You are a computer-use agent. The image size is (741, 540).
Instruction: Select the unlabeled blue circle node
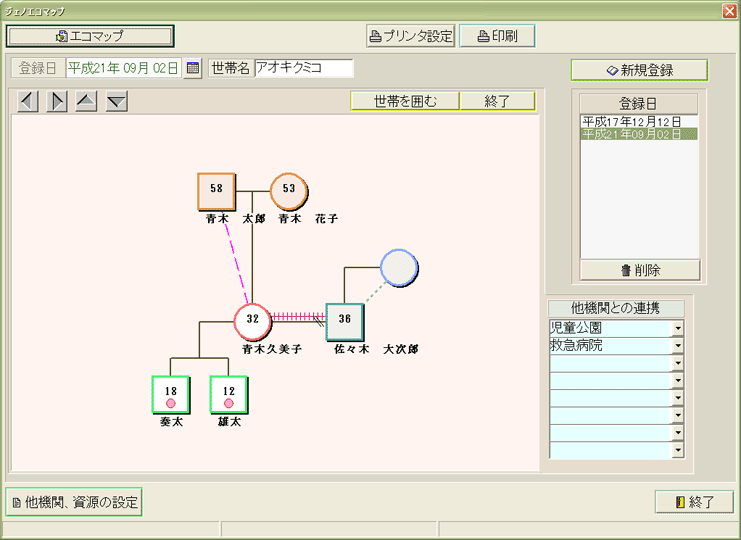point(399,268)
